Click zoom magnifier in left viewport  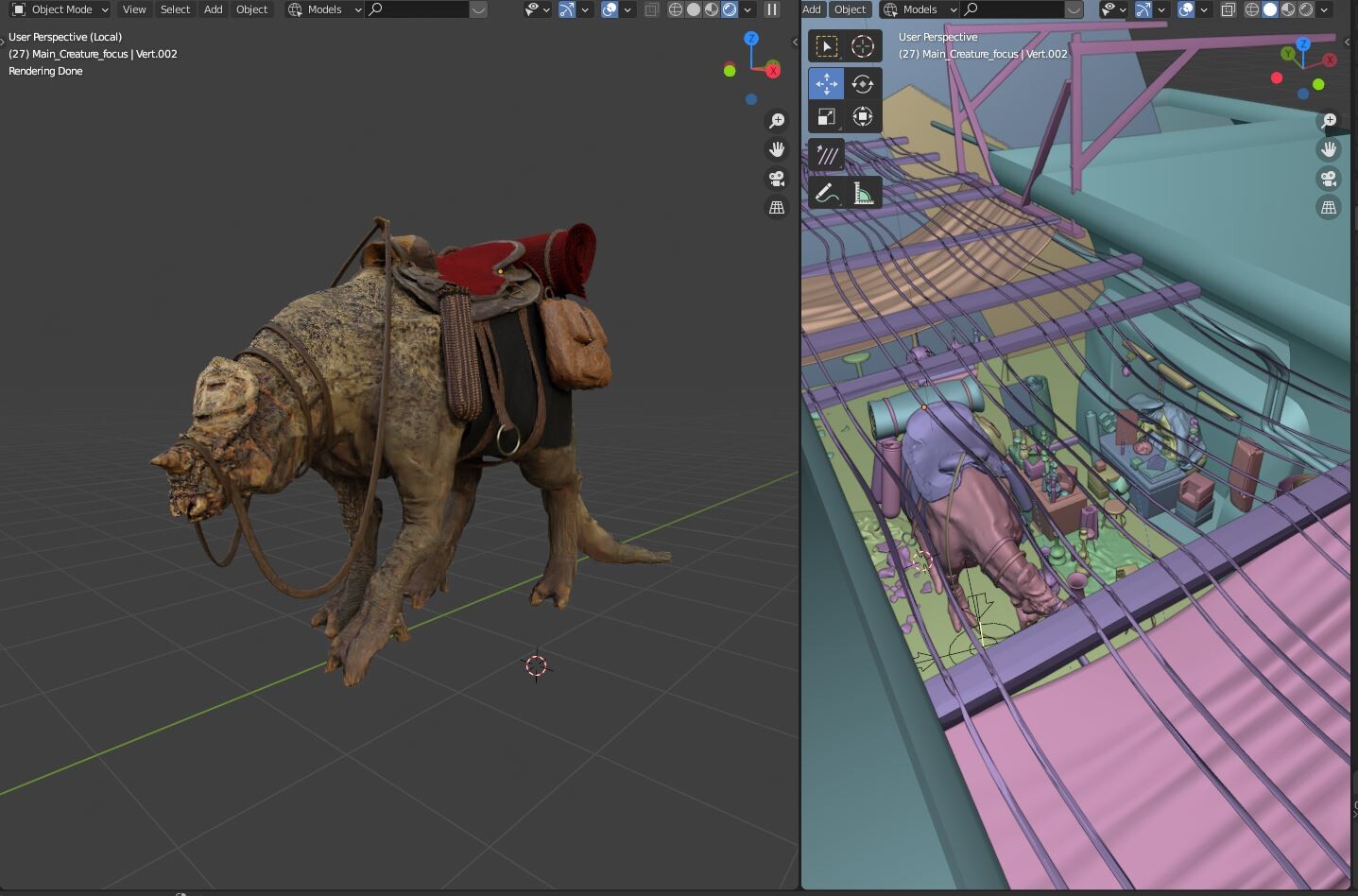(x=777, y=121)
